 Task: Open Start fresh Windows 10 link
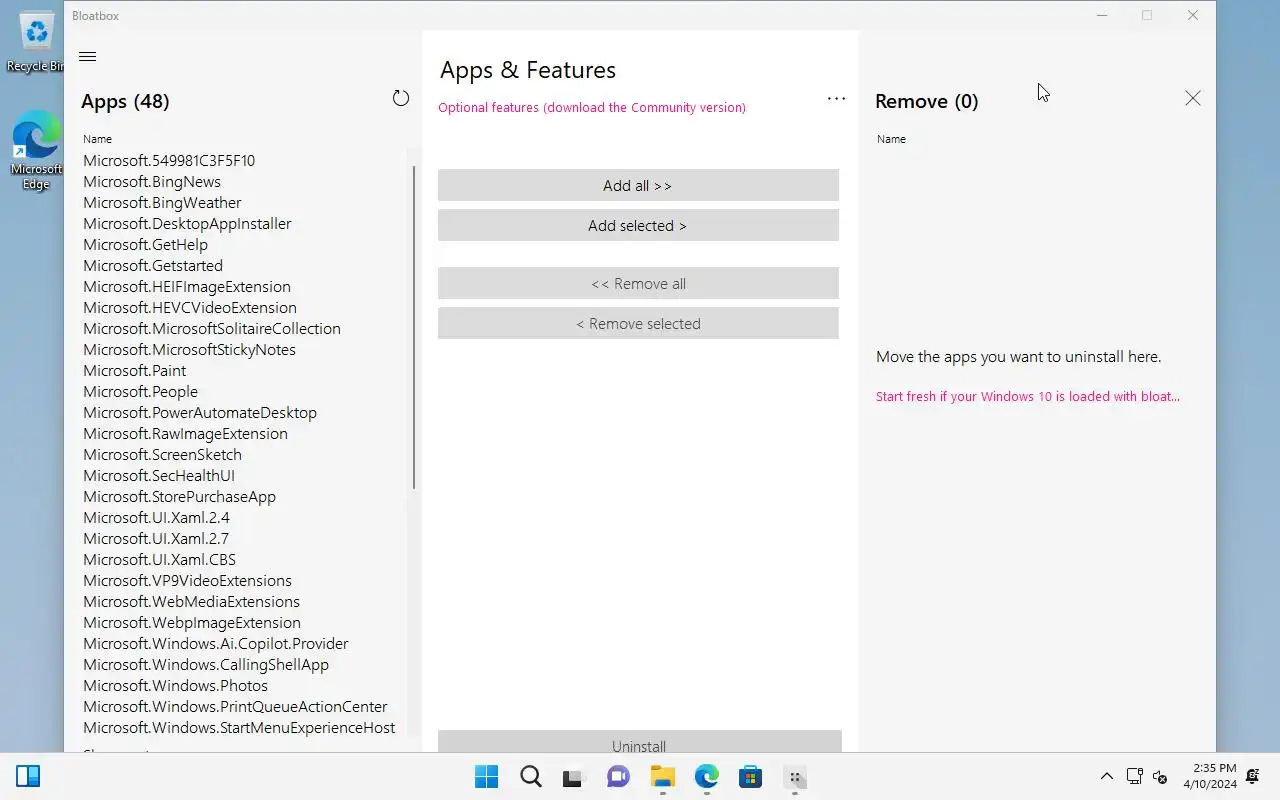tap(1028, 396)
